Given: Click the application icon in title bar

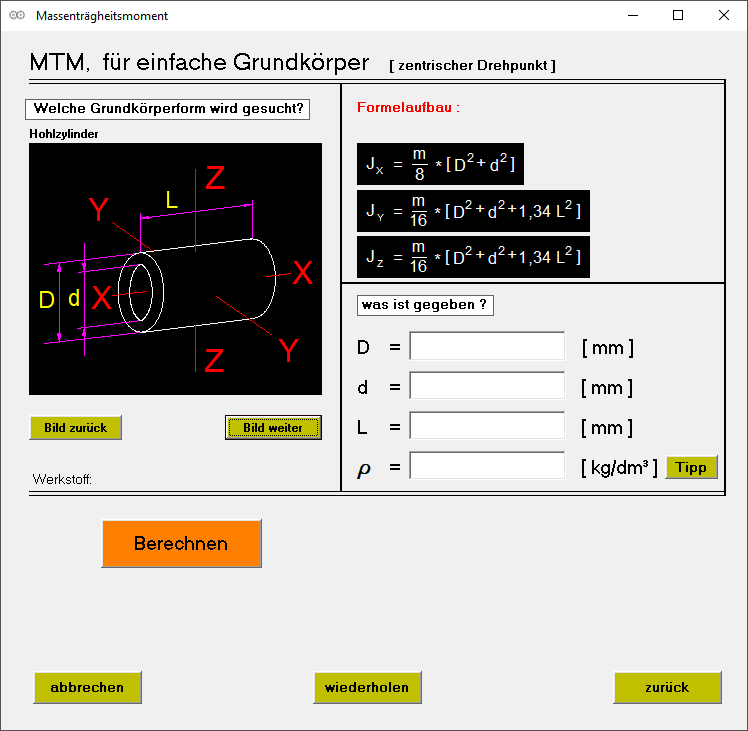Looking at the screenshot, I should (x=17, y=16).
